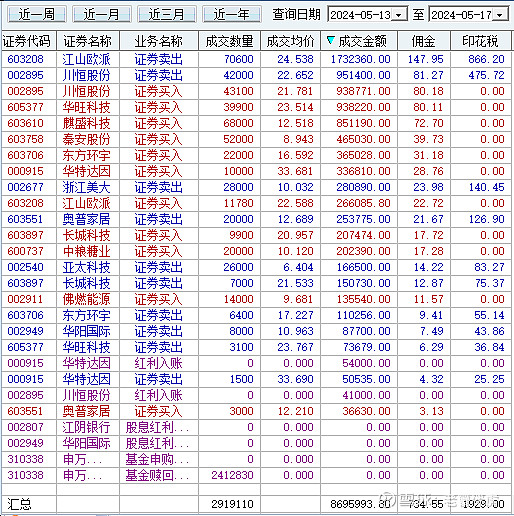Show records for 近一年
This screenshot has height=516, width=514.
pyautogui.click(x=232, y=14)
